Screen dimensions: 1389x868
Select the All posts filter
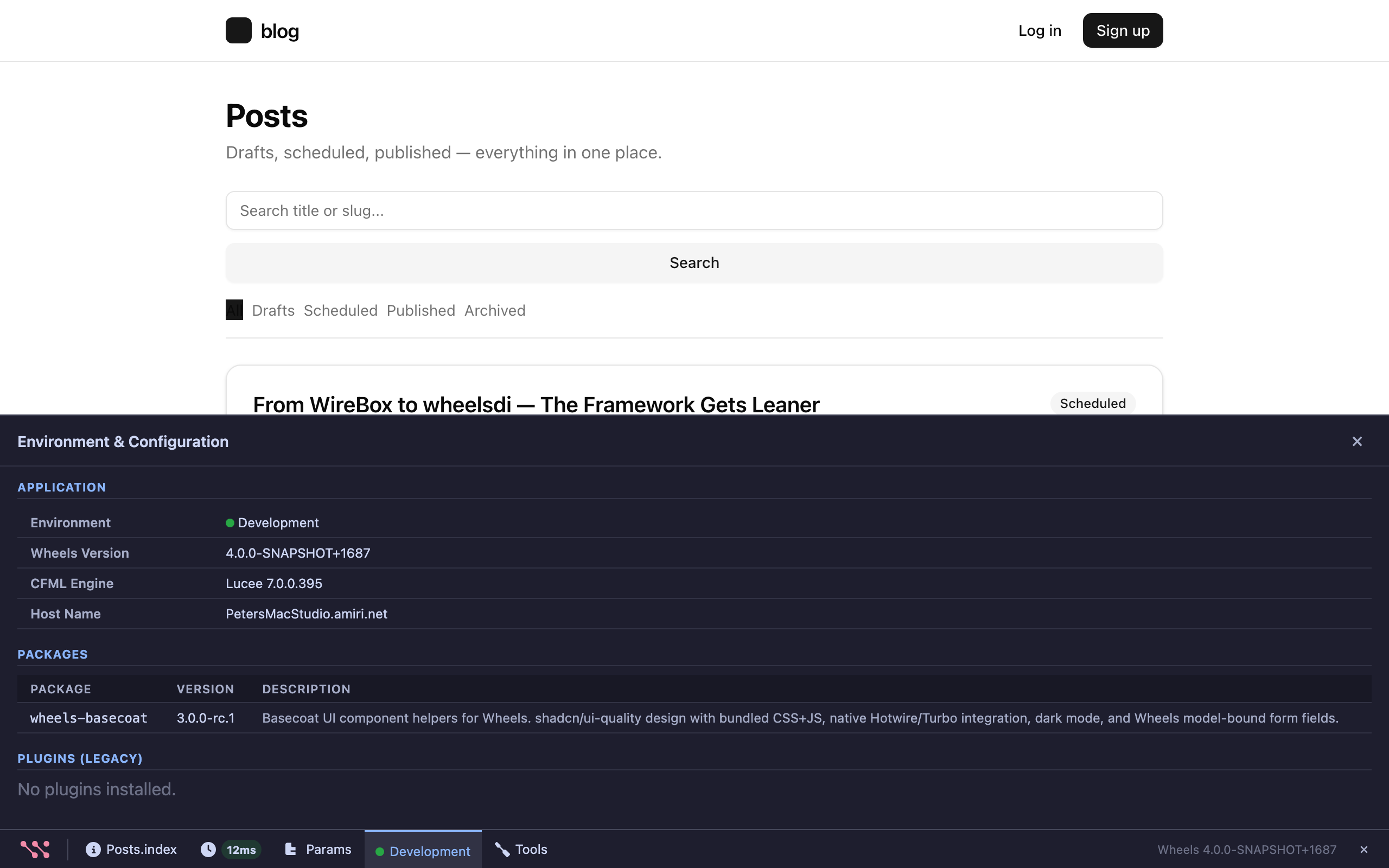coord(234,310)
